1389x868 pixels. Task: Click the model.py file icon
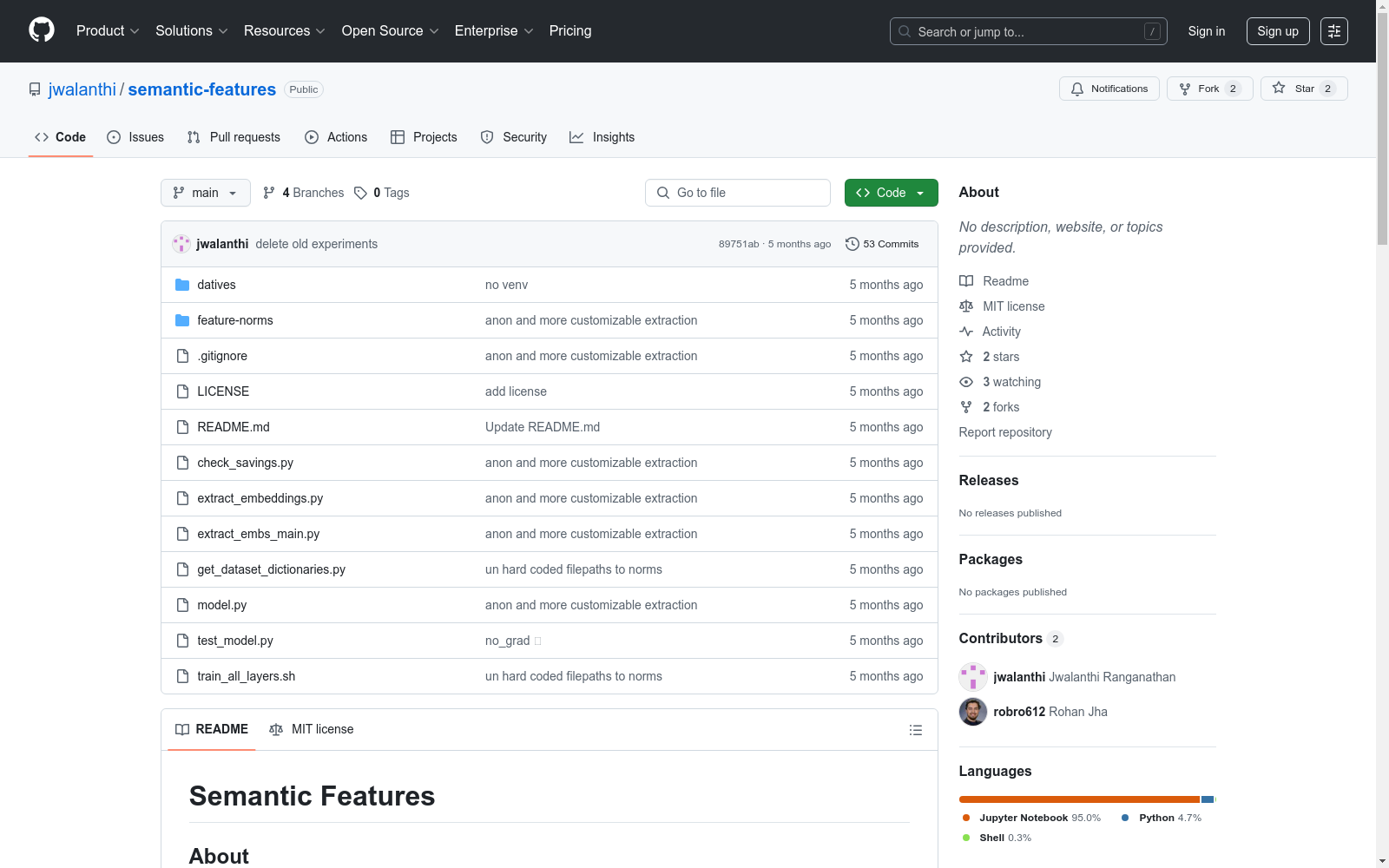[x=182, y=605]
